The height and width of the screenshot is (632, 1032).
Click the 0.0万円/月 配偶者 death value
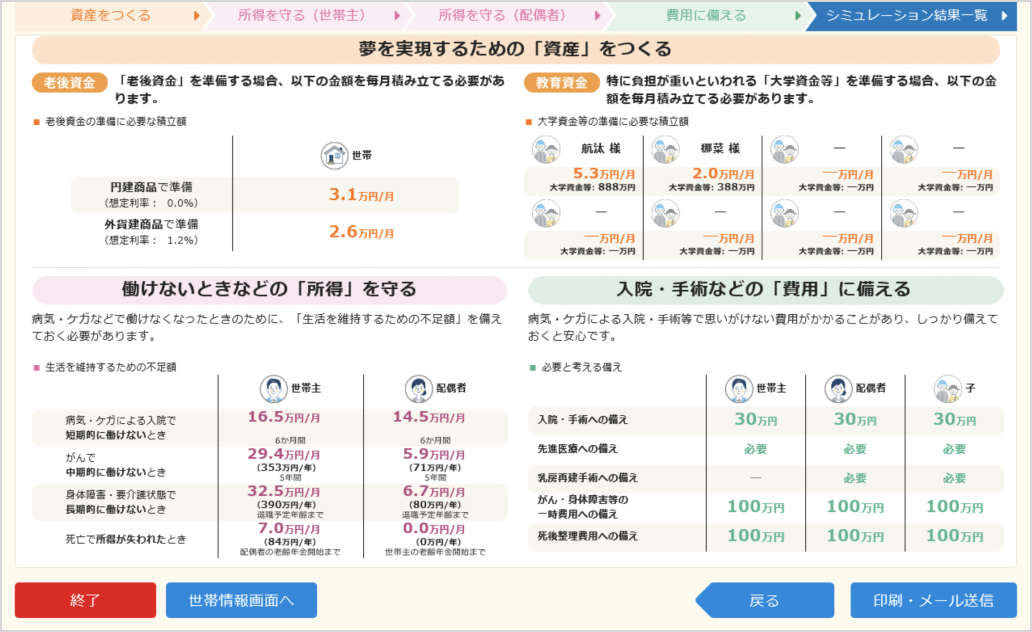pos(434,528)
